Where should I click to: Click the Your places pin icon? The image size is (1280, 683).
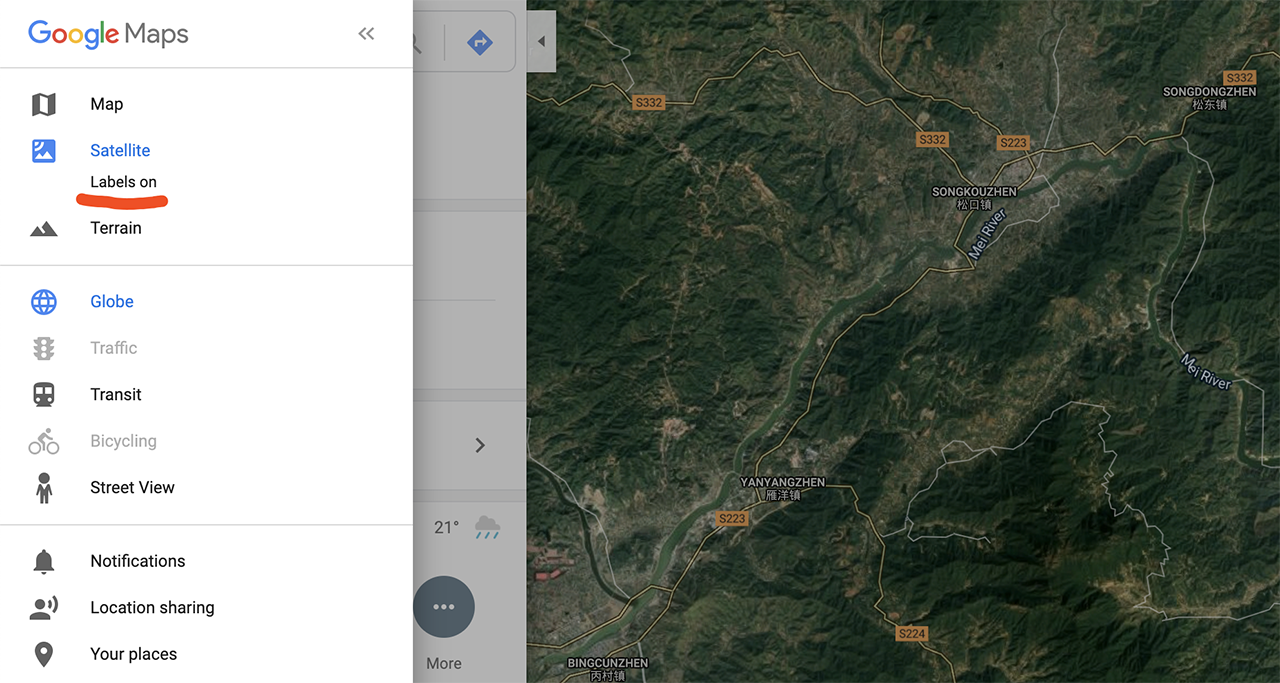(44, 655)
